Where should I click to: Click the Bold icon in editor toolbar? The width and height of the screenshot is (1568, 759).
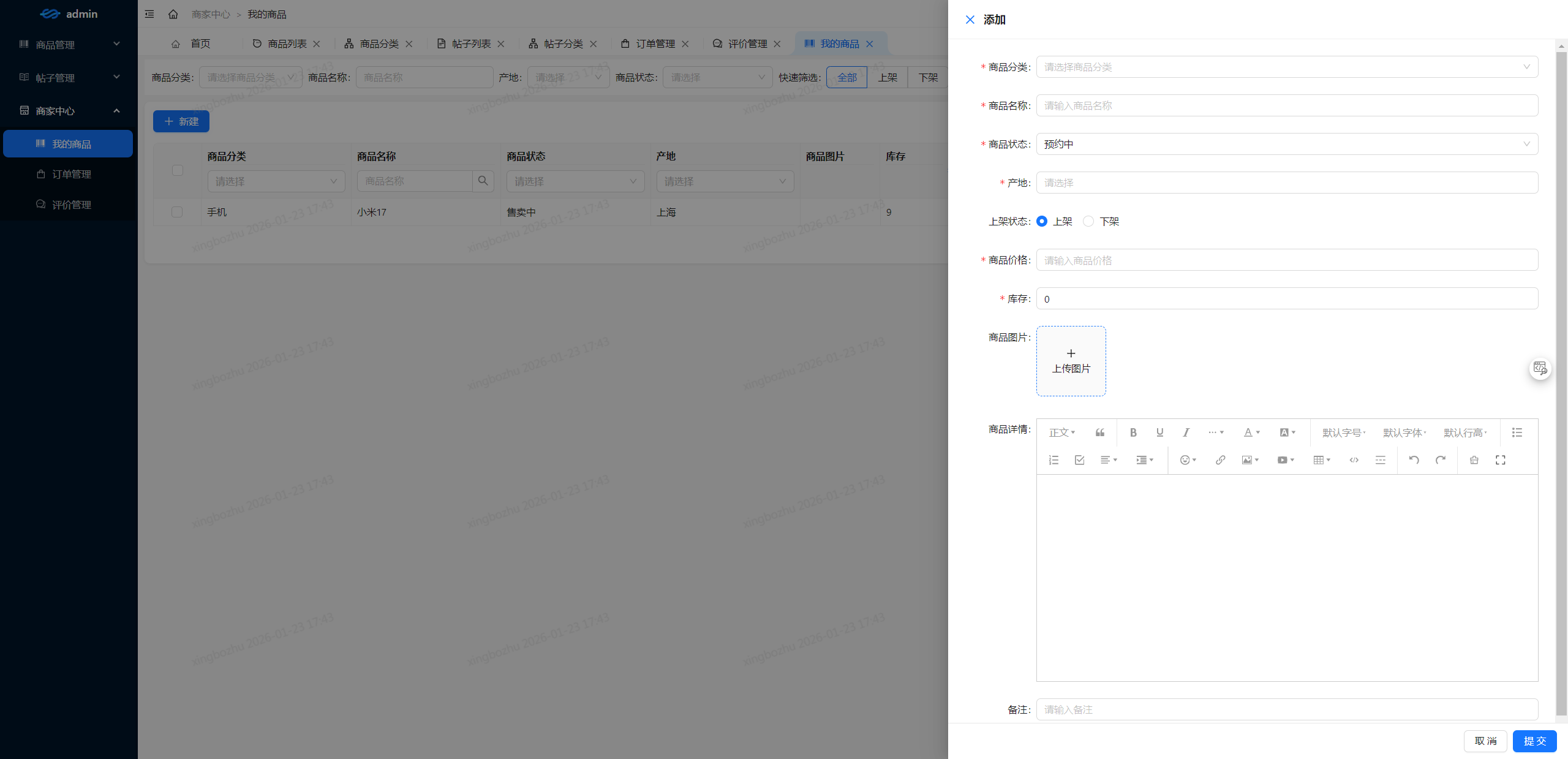pos(1133,432)
